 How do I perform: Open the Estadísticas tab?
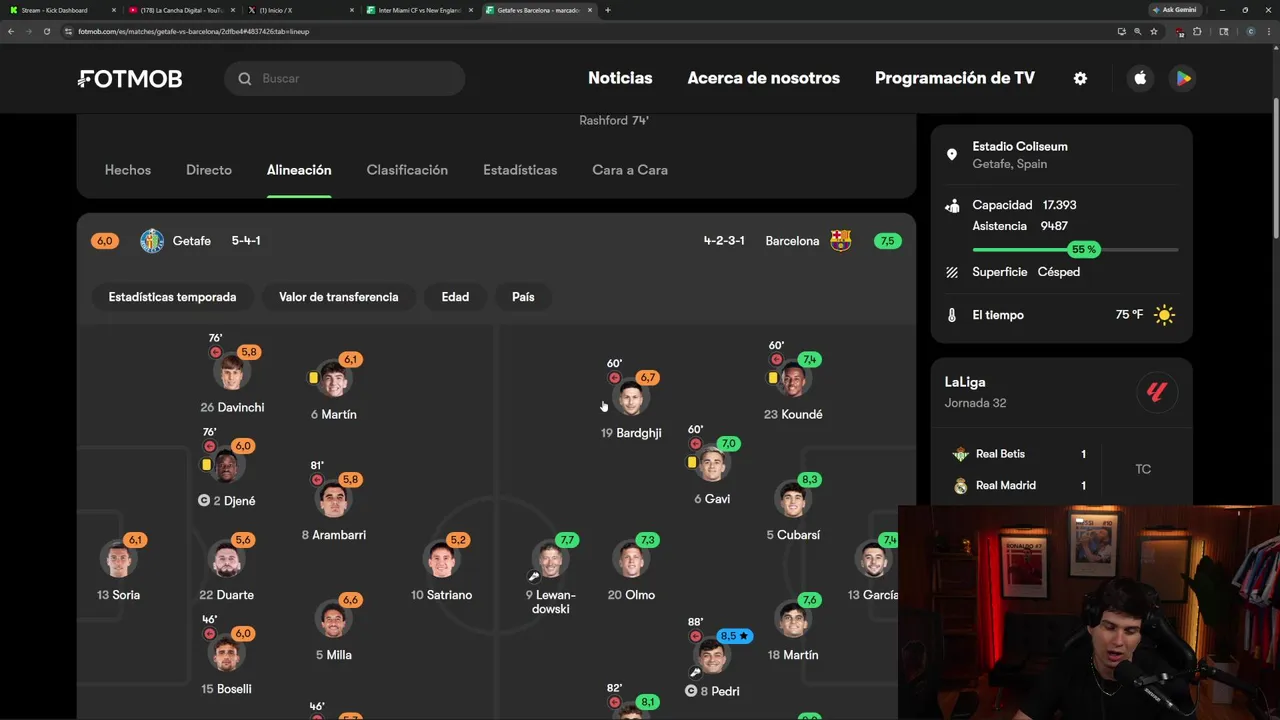[x=520, y=170]
